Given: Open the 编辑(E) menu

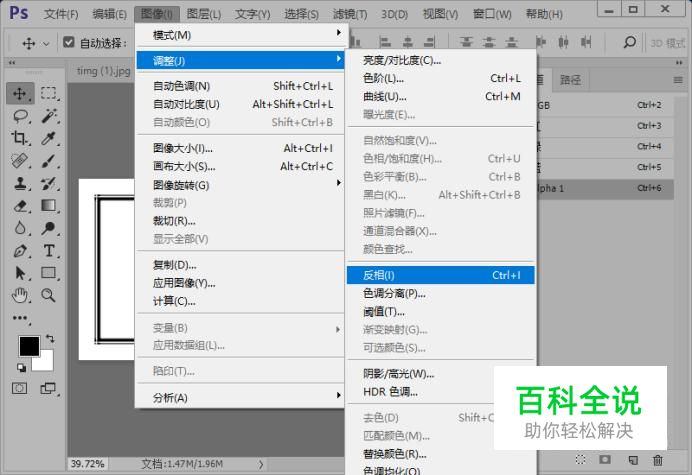Looking at the screenshot, I should point(109,14).
